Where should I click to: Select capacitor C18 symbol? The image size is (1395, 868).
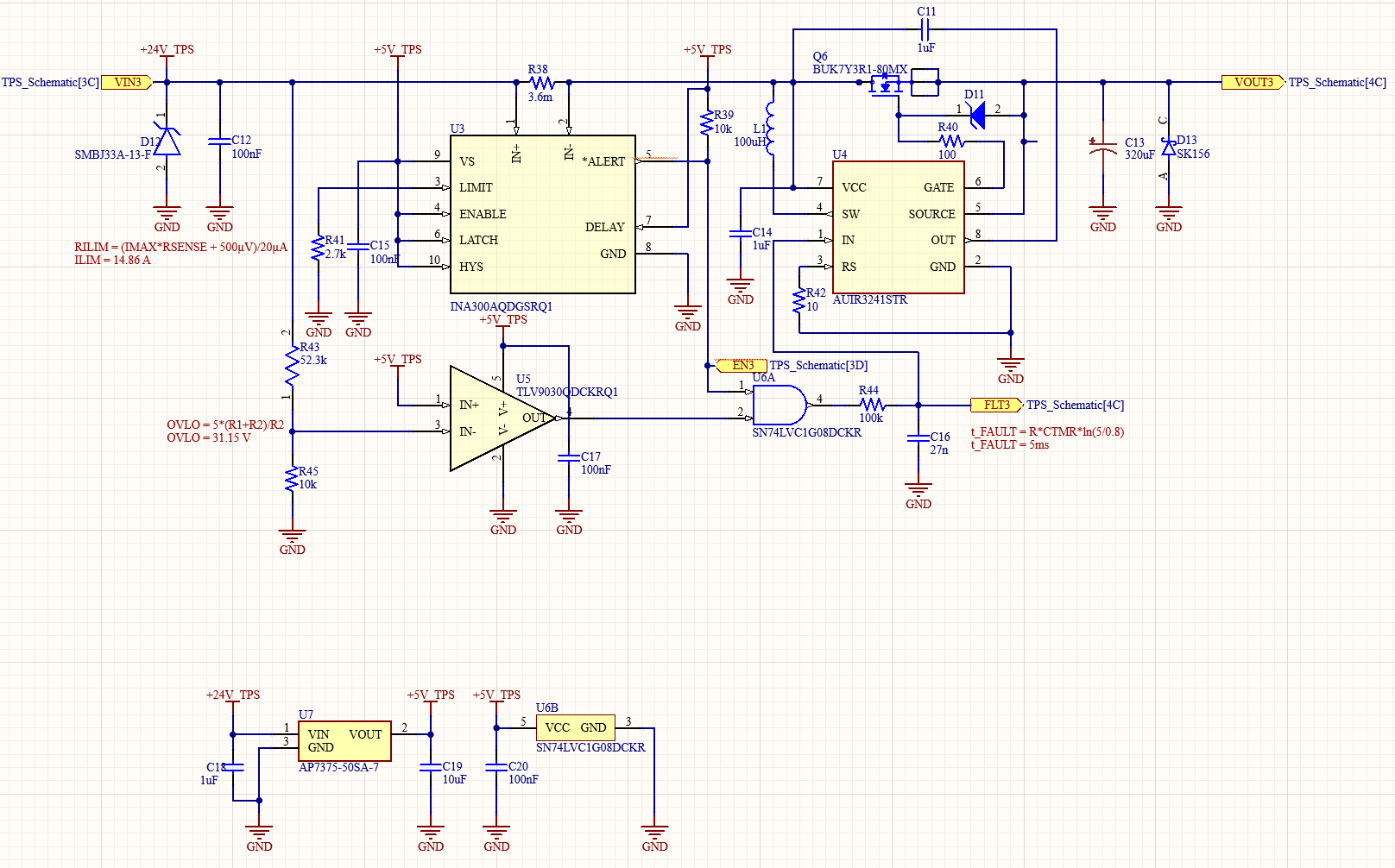(233, 767)
